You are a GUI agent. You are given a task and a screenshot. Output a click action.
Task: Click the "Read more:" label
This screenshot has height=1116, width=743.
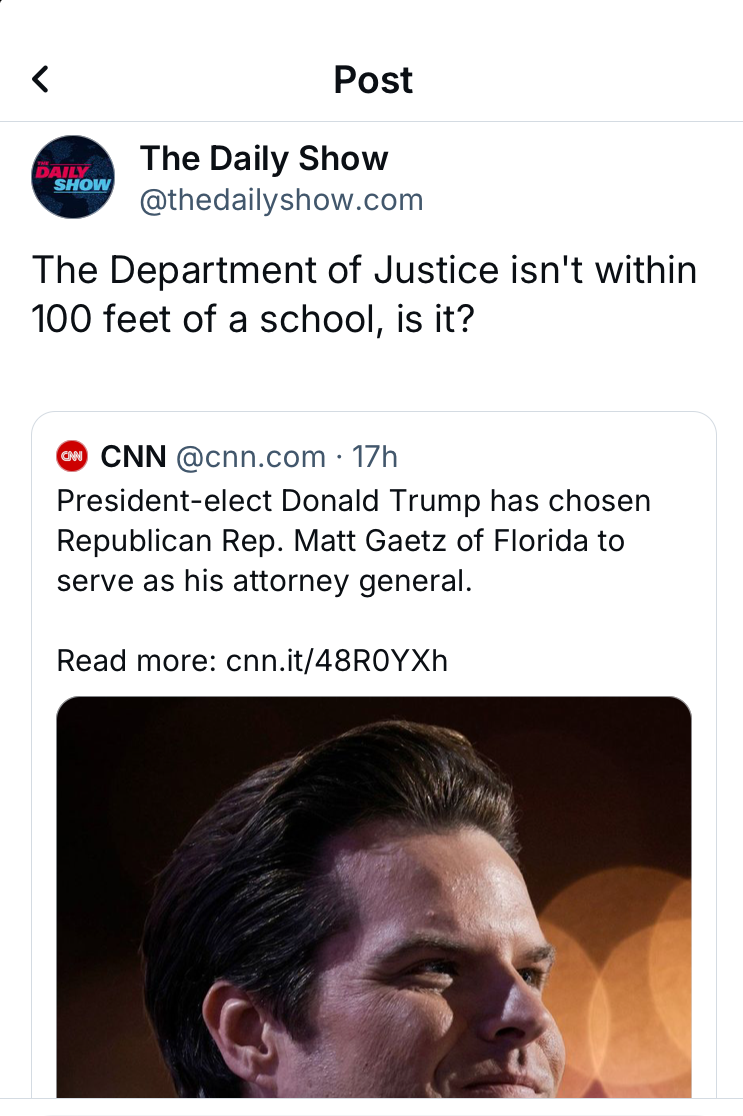tap(137, 661)
